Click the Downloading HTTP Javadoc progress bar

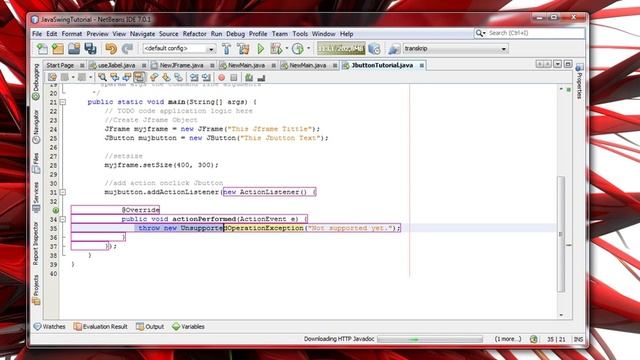tap(430, 339)
